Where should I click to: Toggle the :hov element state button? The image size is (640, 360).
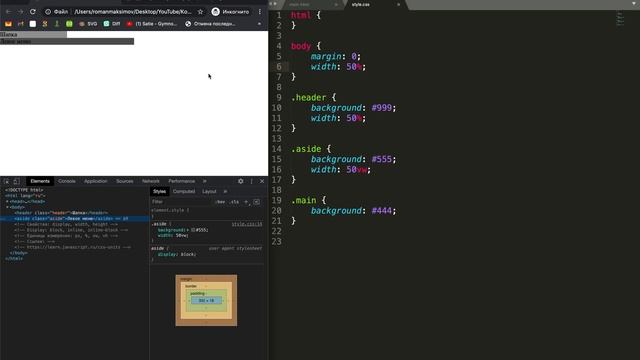[220, 202]
